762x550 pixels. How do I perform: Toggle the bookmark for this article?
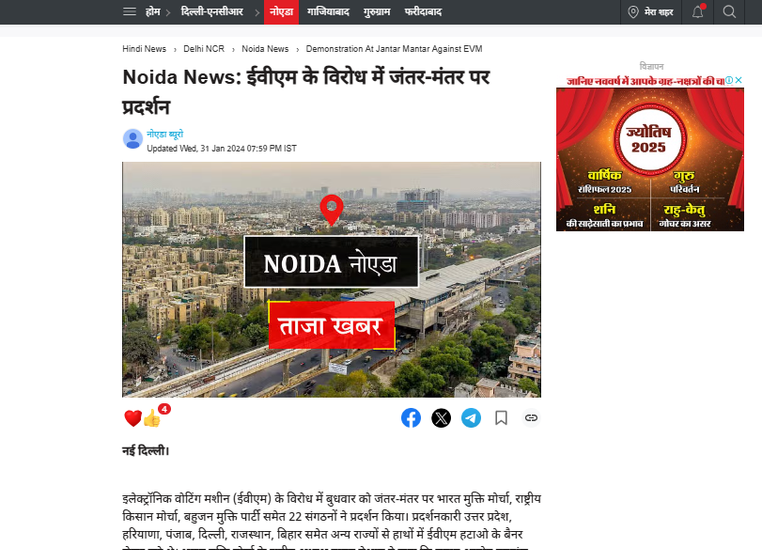(501, 418)
